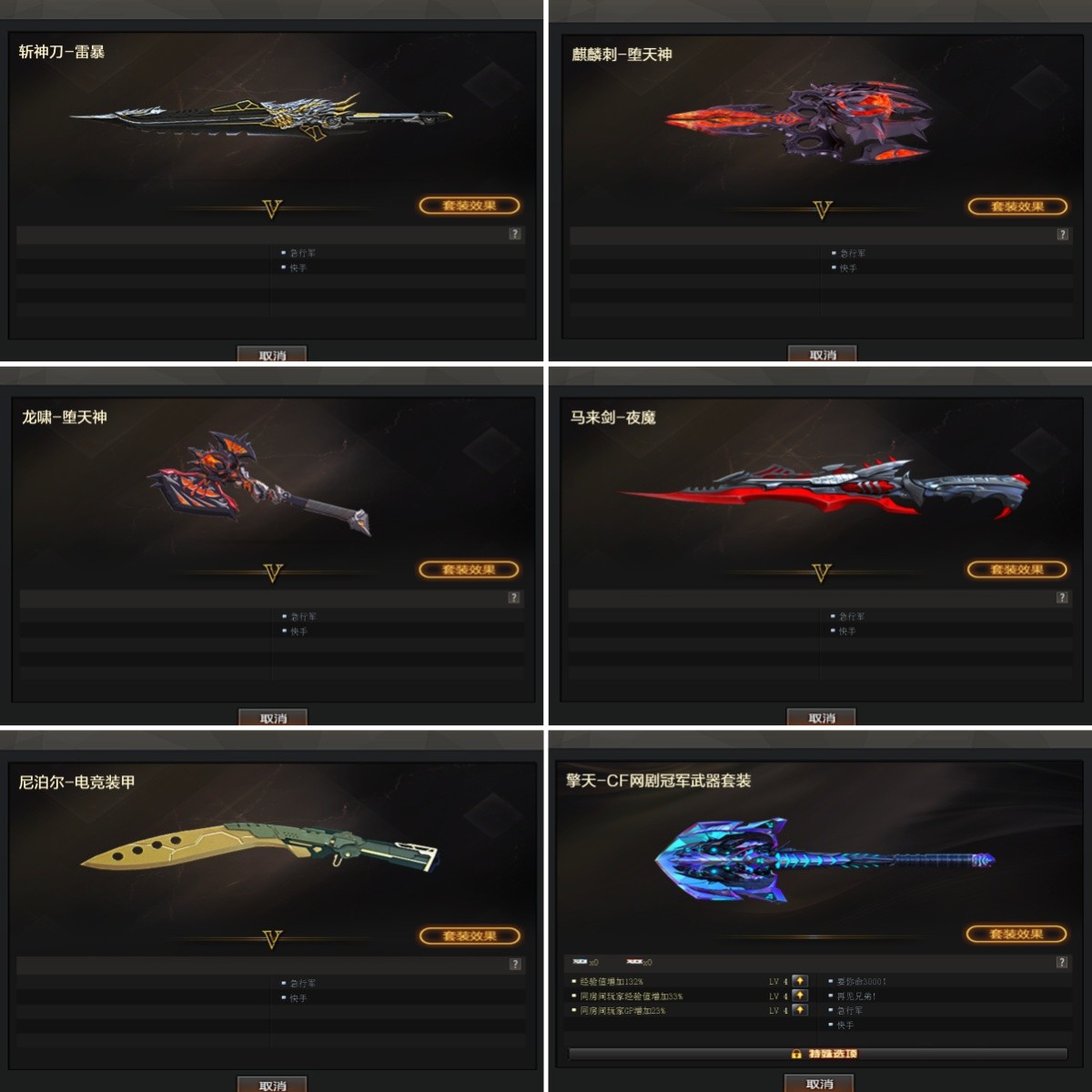This screenshot has width=1092, height=1092.
Task: Click the help icon in 斩神刀-雷暴 panel
Action: (x=515, y=234)
